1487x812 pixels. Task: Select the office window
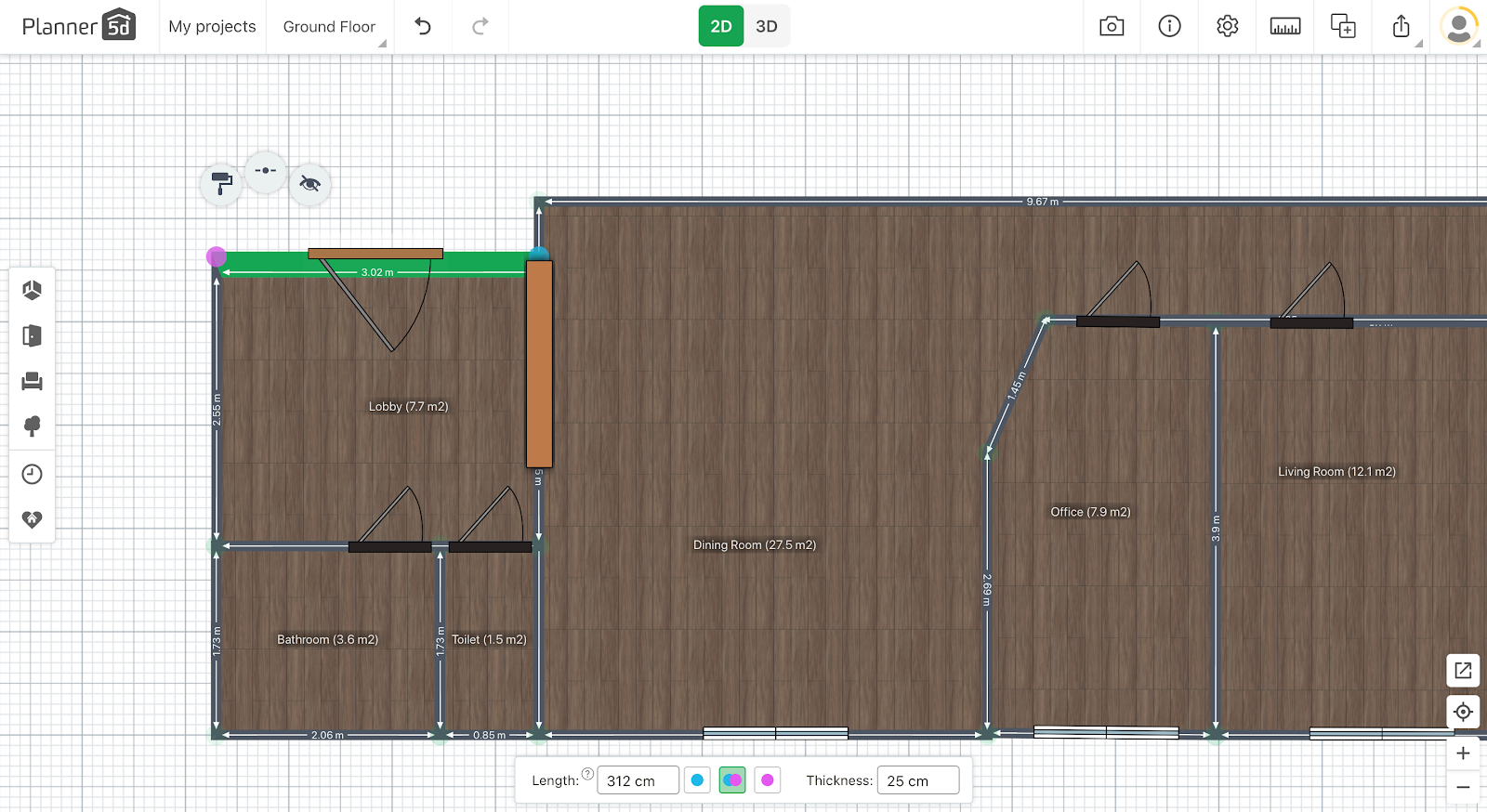(1106, 732)
